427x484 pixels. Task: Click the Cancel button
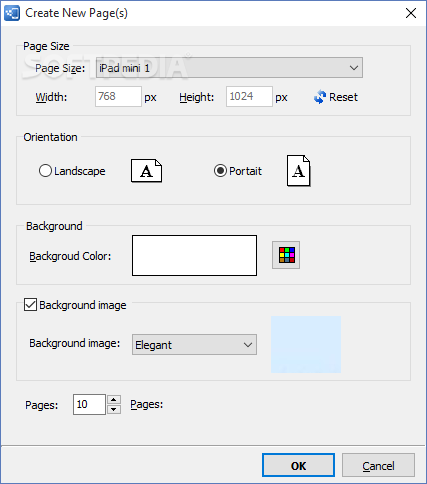click(378, 465)
